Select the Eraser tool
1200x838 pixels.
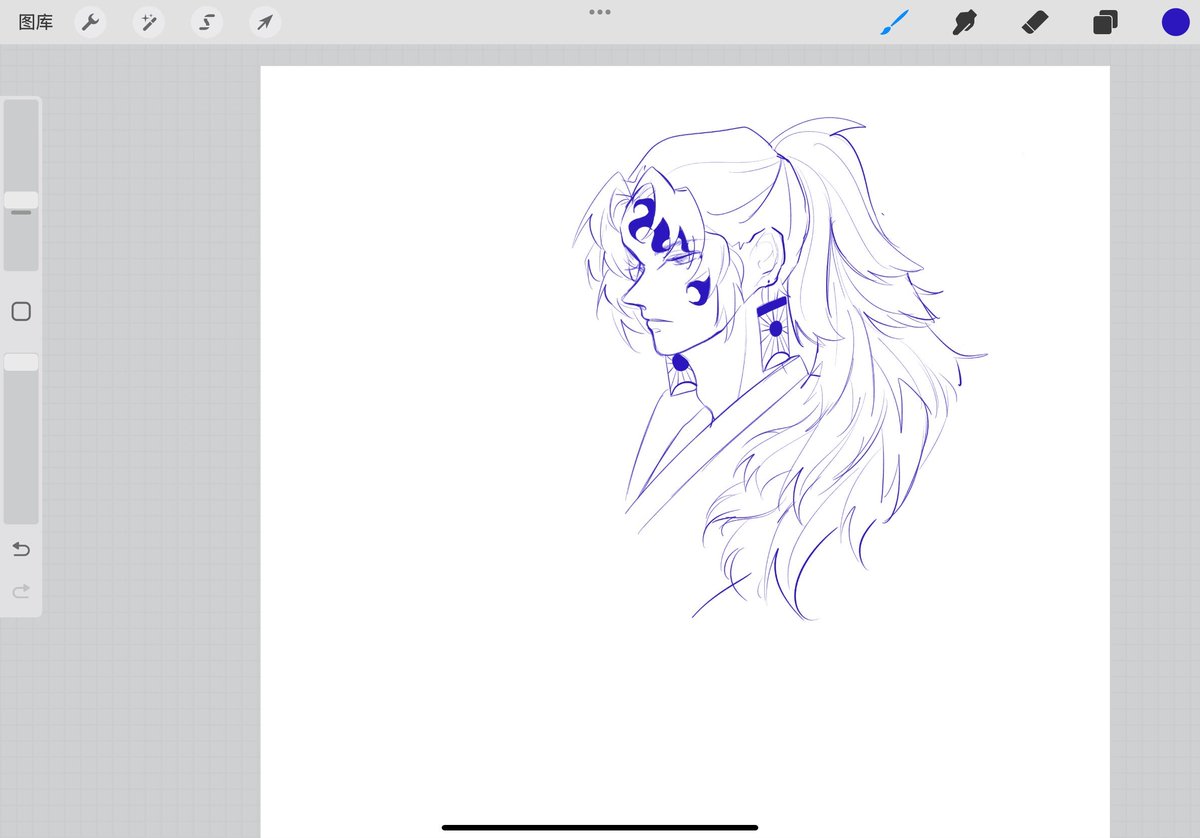tap(1034, 22)
